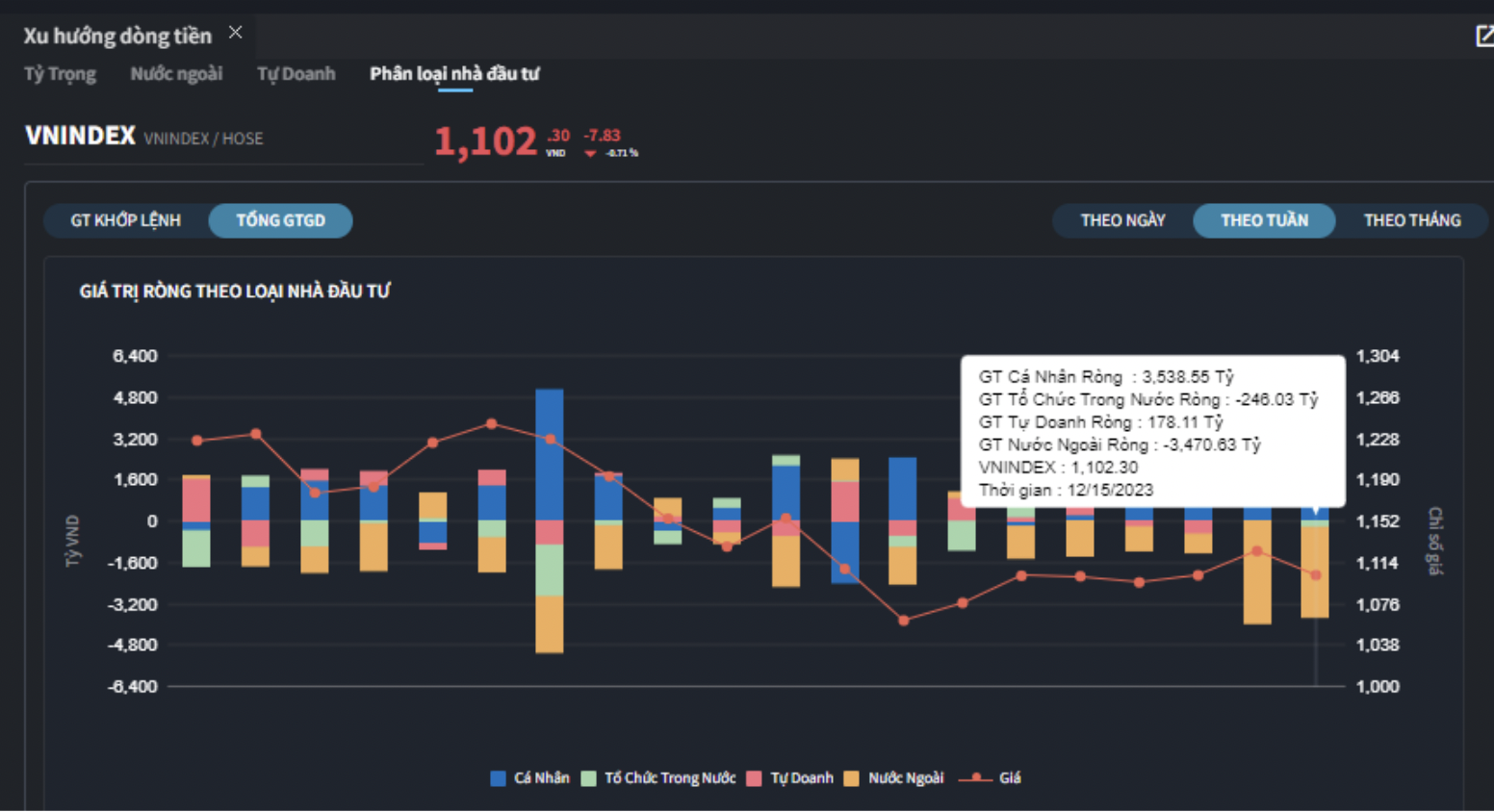Go to the Nước ngoài tab
The height and width of the screenshot is (812, 1494).
[x=176, y=74]
